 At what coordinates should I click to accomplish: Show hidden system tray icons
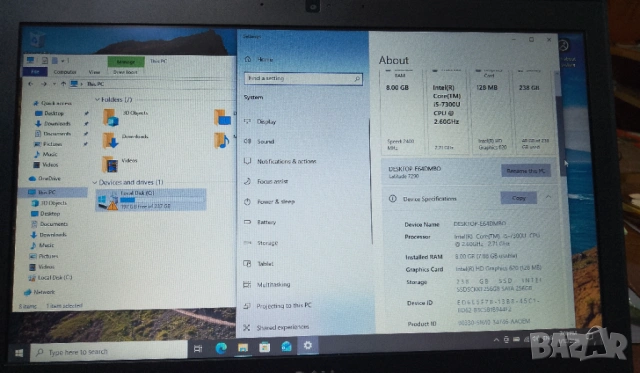[x=496, y=340]
